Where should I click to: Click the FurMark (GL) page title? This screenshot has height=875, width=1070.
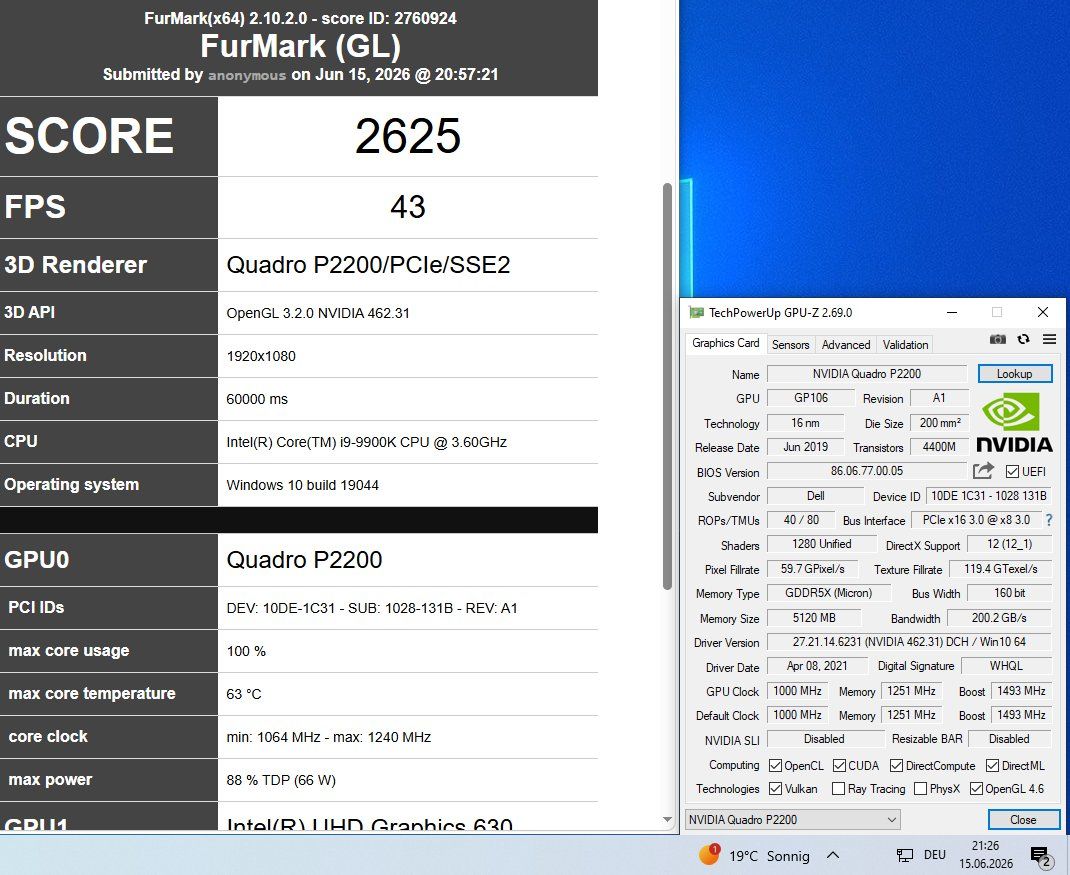pyautogui.click(x=300, y=46)
